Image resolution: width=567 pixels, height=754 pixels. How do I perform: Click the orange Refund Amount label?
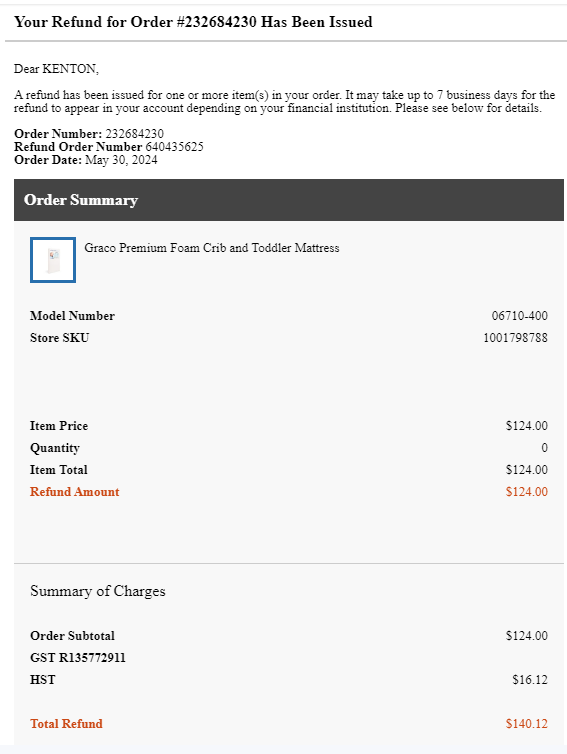coord(75,492)
